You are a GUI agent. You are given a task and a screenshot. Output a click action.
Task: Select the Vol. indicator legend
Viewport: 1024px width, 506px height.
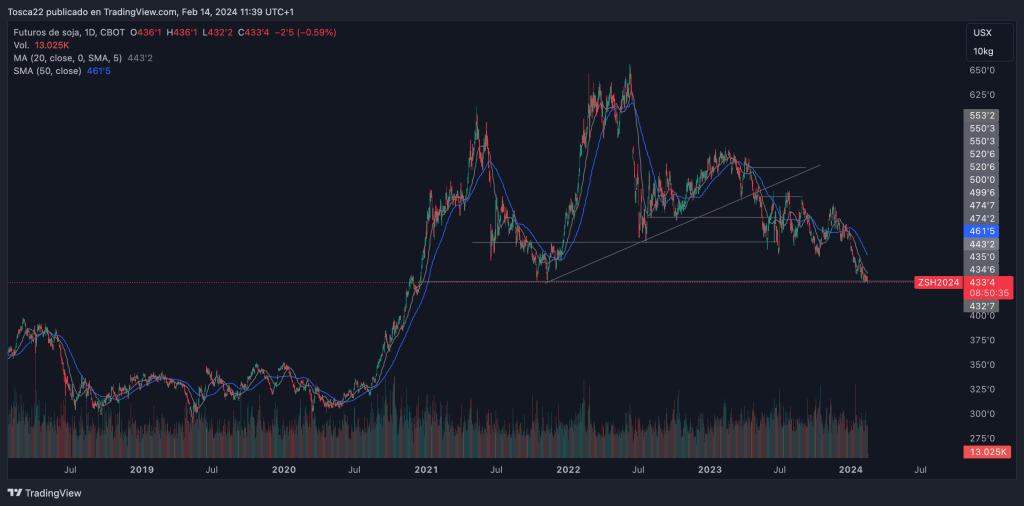(x=22, y=45)
